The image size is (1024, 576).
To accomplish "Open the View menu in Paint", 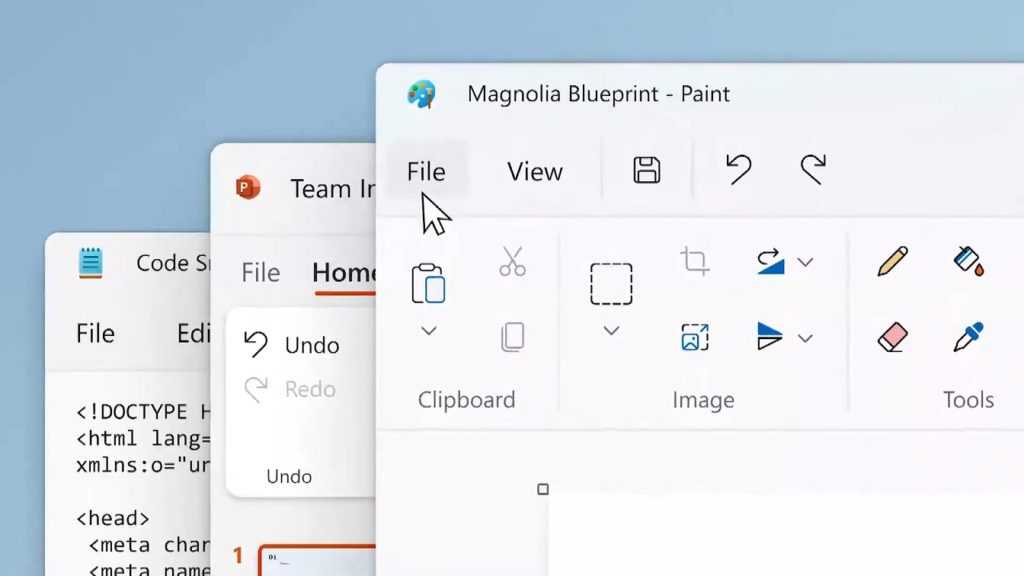I will pyautogui.click(x=535, y=171).
